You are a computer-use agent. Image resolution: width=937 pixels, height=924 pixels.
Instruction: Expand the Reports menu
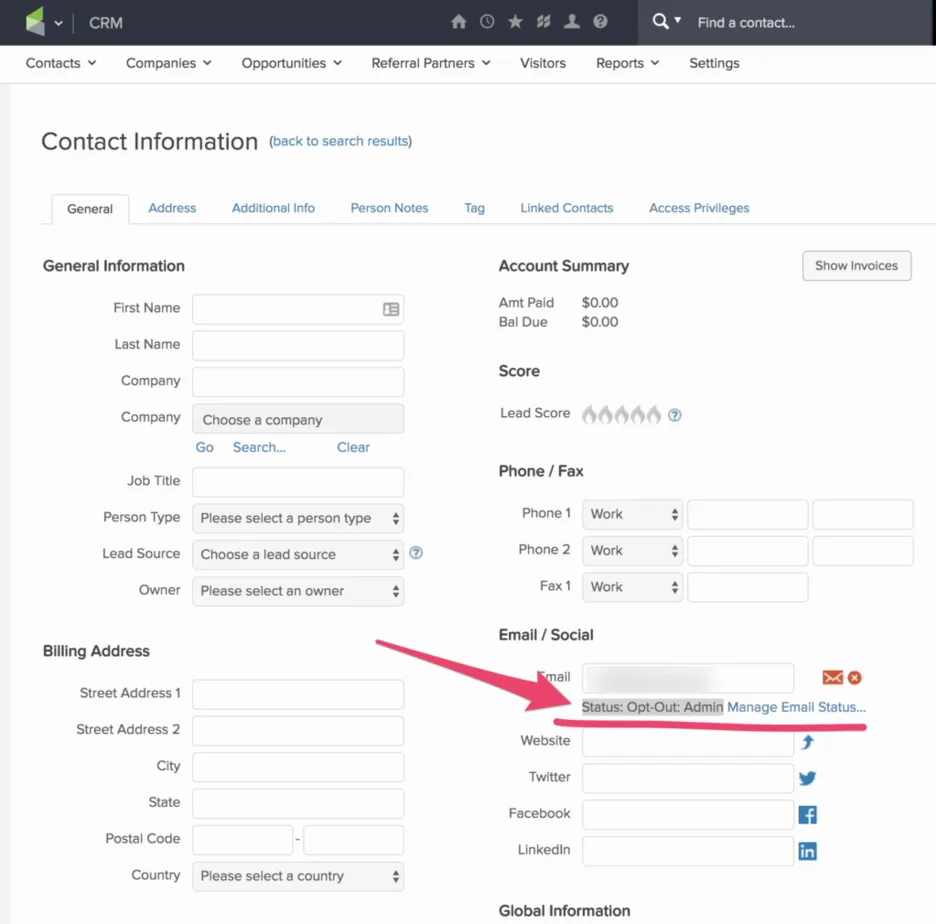point(627,63)
